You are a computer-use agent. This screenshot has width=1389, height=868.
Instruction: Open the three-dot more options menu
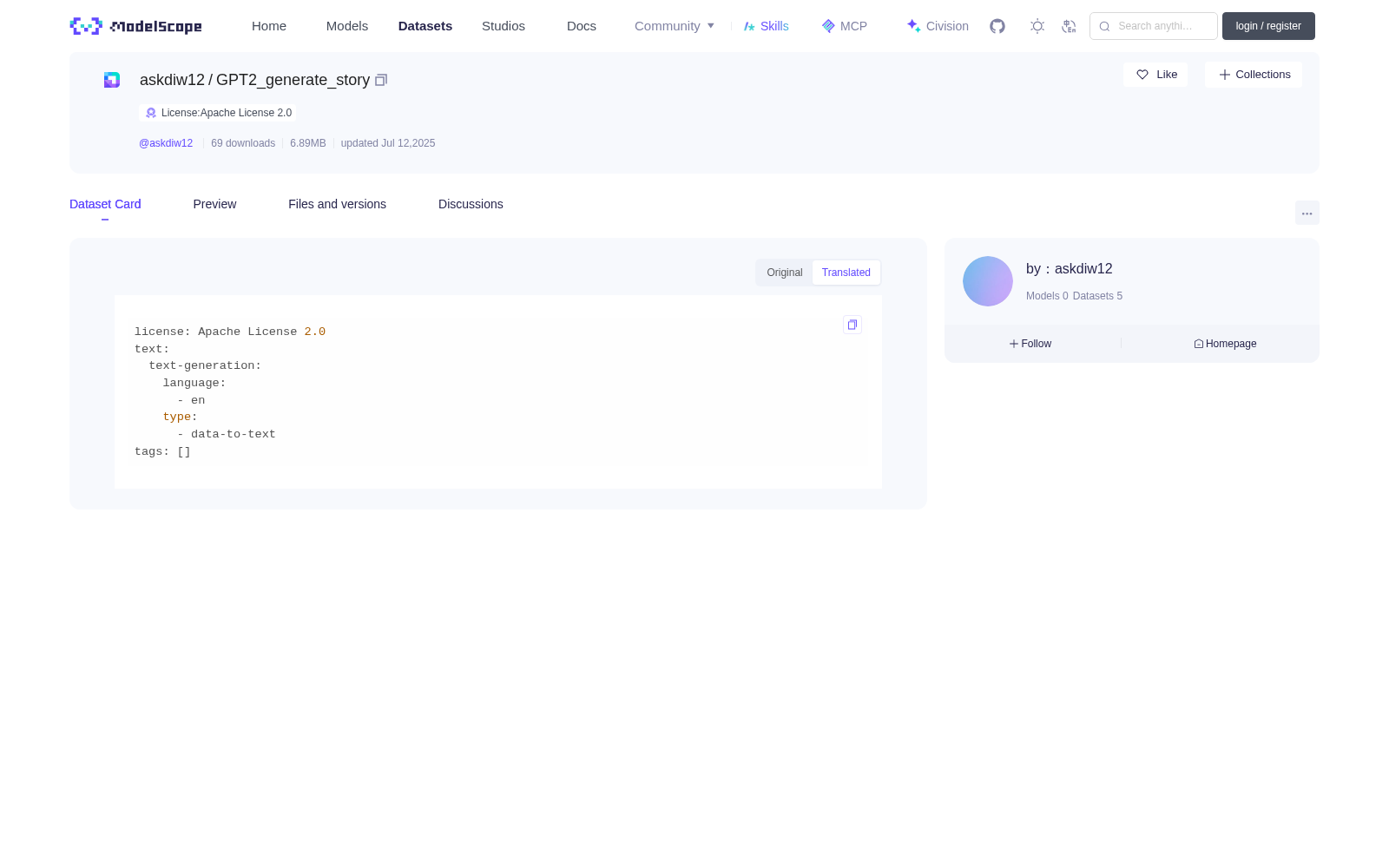[1307, 213]
